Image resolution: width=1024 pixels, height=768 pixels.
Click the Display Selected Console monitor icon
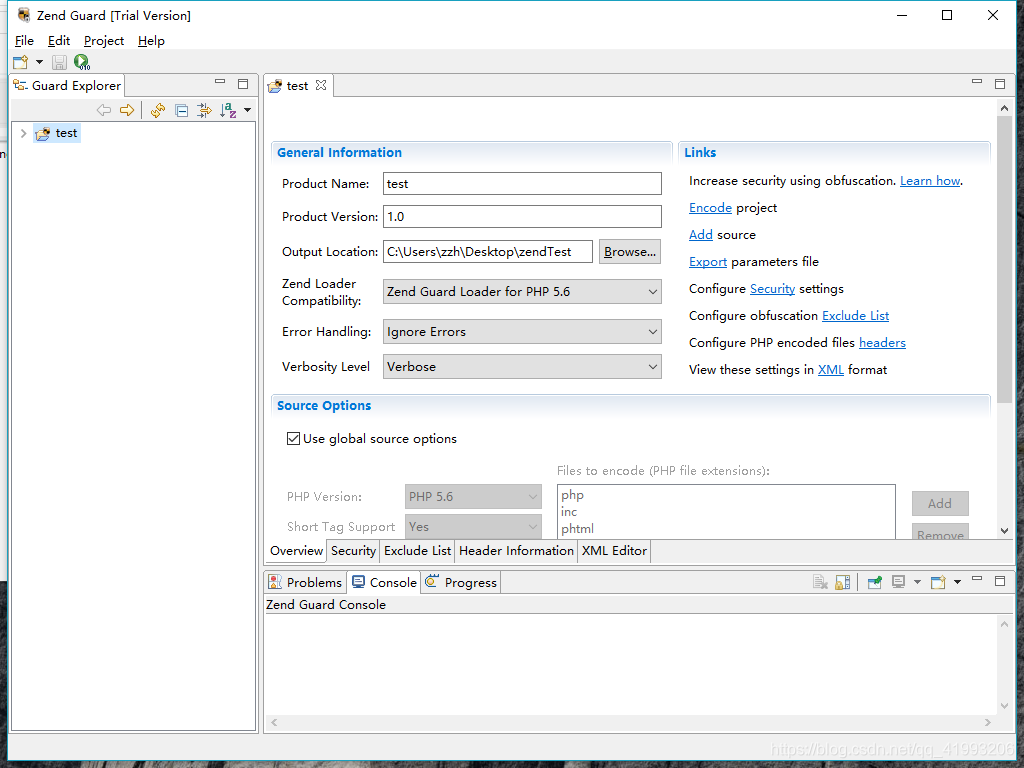pyautogui.click(x=899, y=582)
